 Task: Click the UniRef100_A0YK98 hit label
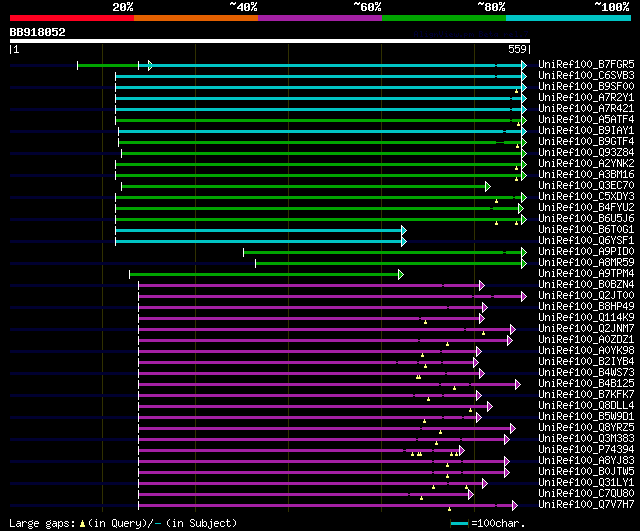pos(586,351)
